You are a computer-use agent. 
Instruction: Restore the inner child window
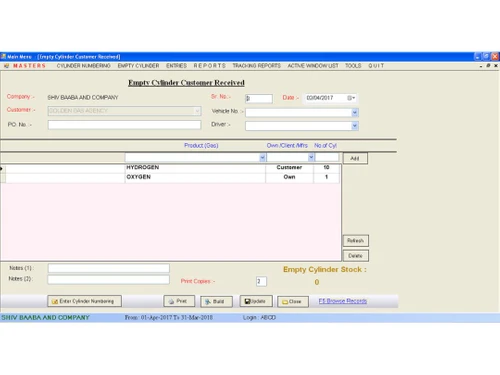pos(488,66)
